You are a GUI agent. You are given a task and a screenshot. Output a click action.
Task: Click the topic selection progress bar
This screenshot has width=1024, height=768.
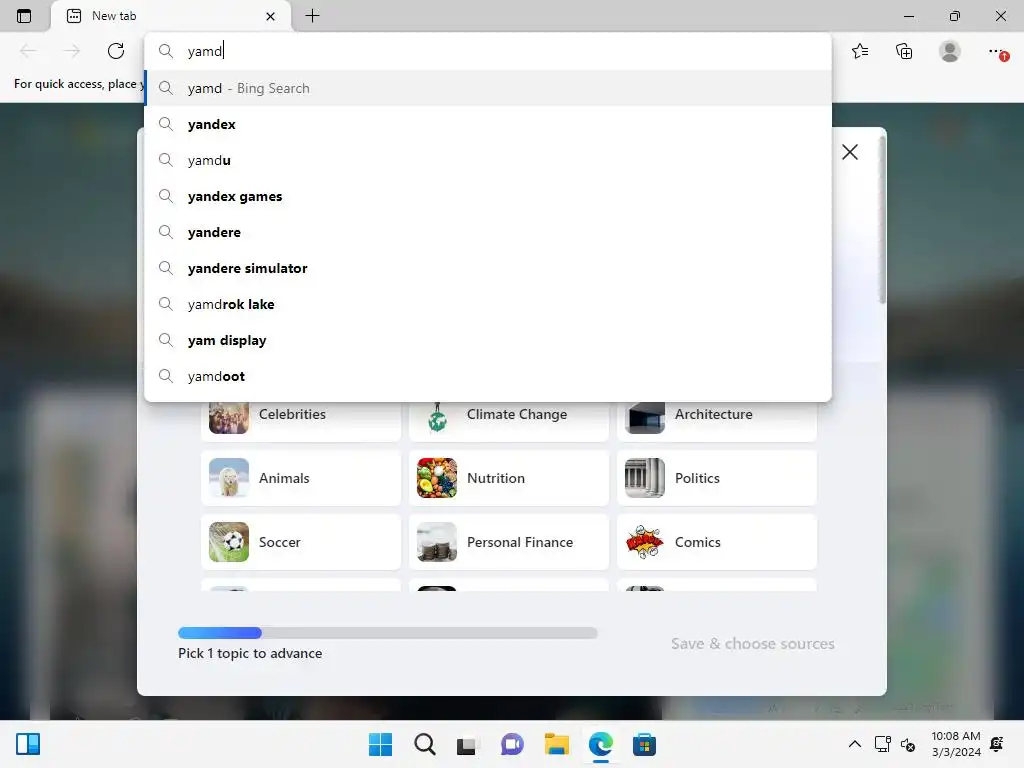coord(387,633)
